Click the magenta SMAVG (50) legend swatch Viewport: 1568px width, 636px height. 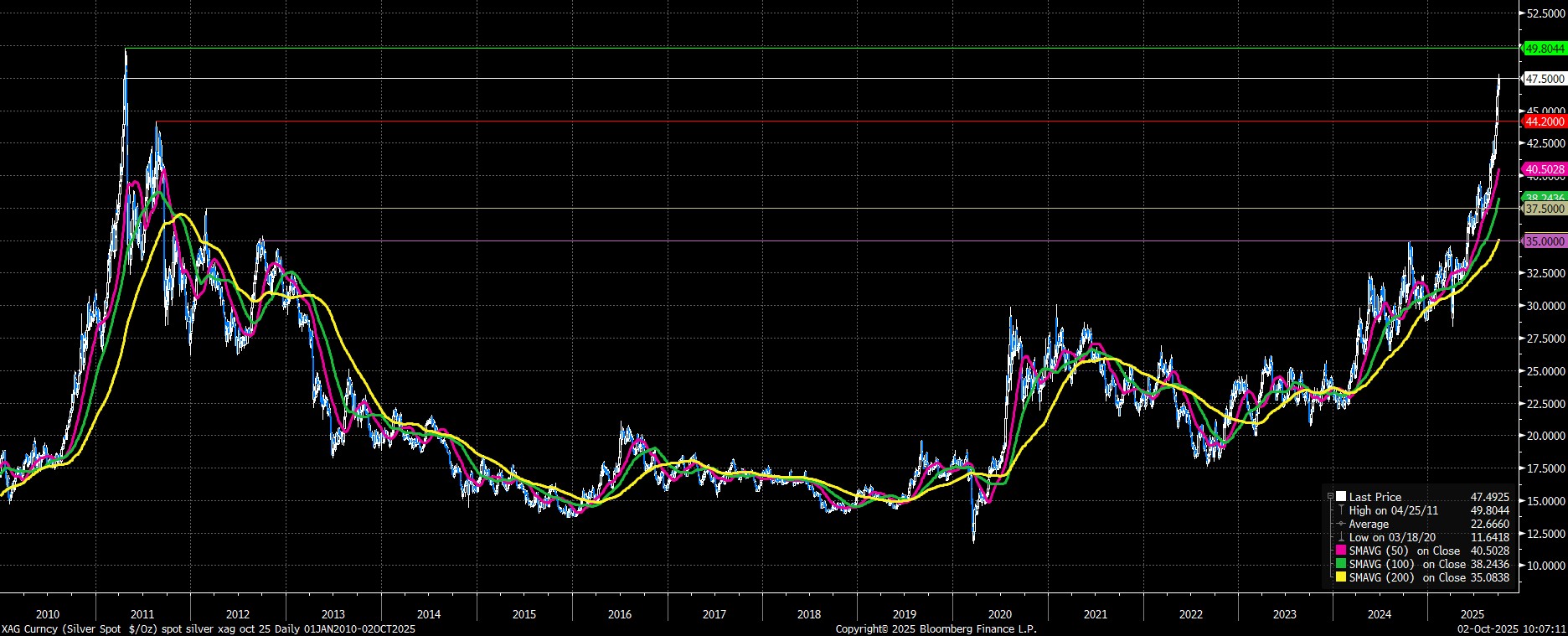(x=1341, y=551)
